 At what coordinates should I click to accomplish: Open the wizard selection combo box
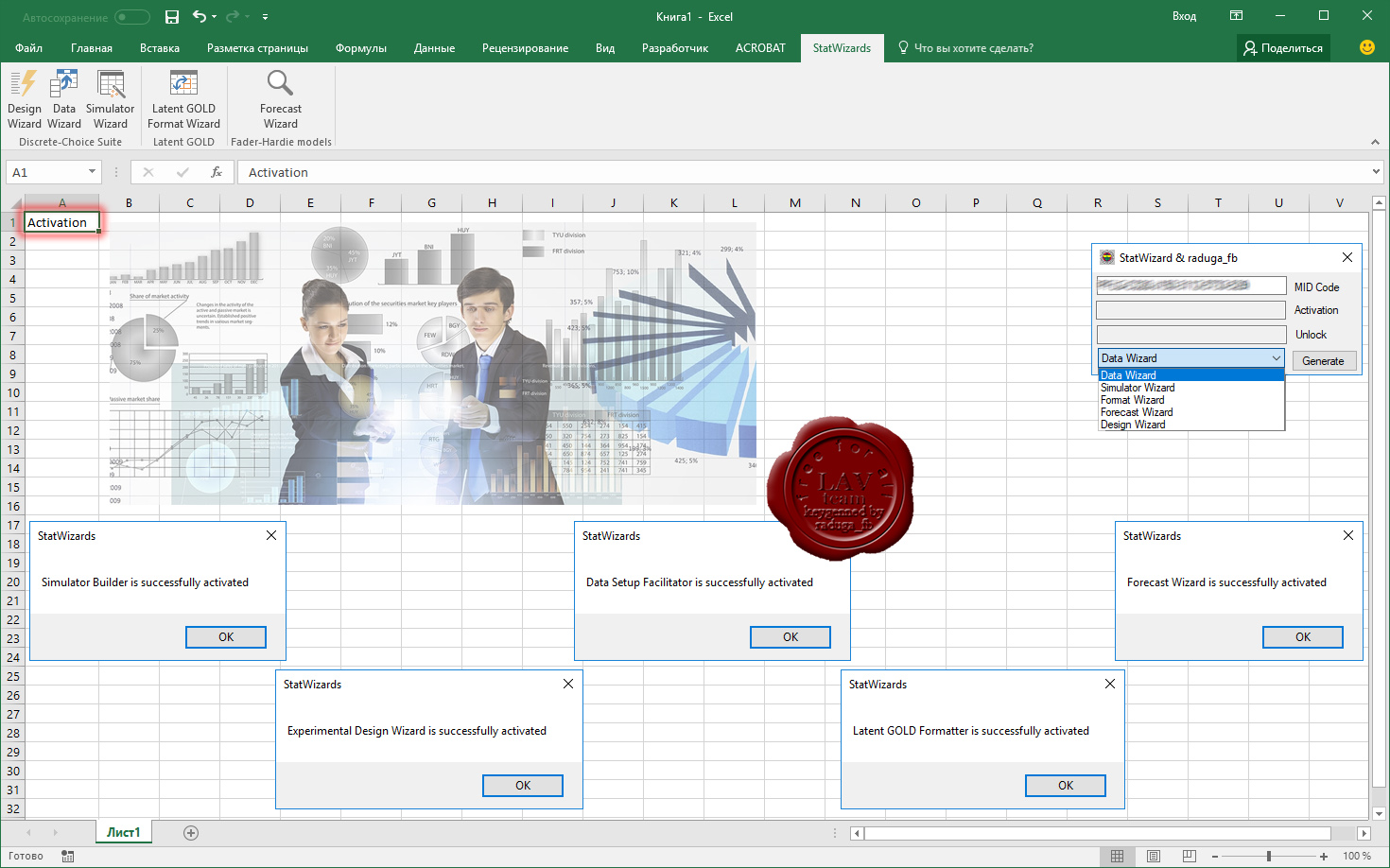click(1190, 358)
